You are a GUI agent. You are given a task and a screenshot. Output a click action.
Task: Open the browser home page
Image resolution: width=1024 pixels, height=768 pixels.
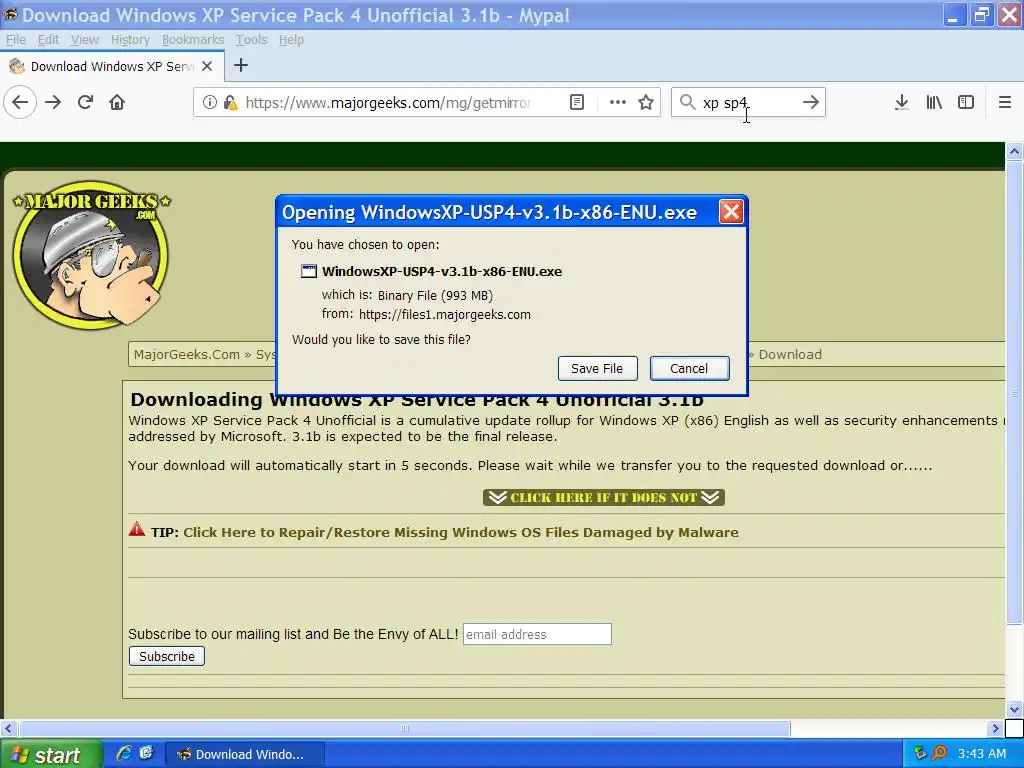[x=117, y=103]
